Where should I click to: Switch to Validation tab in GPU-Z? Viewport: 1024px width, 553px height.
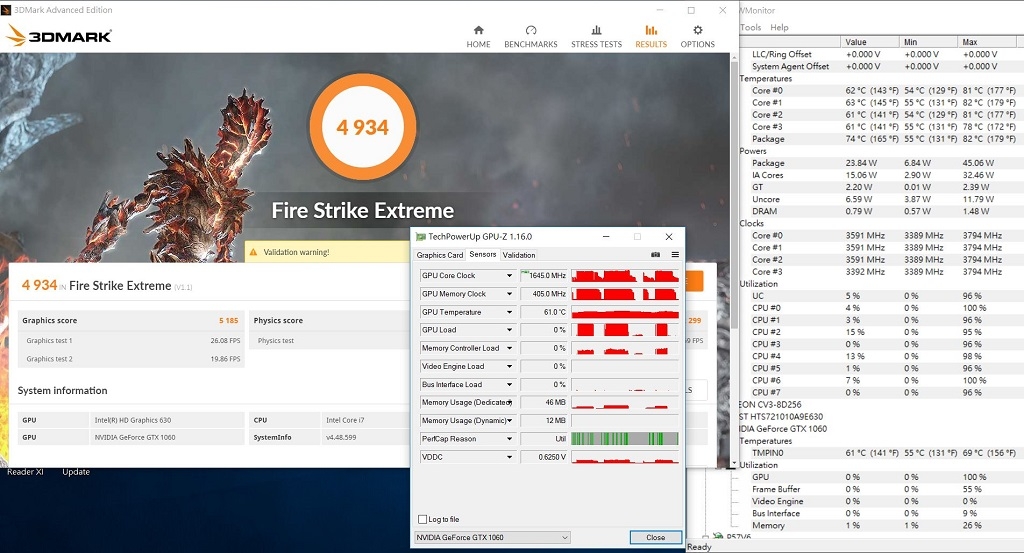click(x=519, y=255)
